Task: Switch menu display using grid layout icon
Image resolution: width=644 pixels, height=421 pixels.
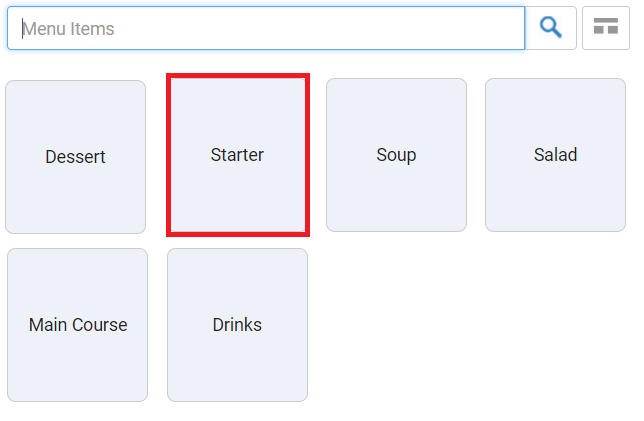Action: pos(606,28)
